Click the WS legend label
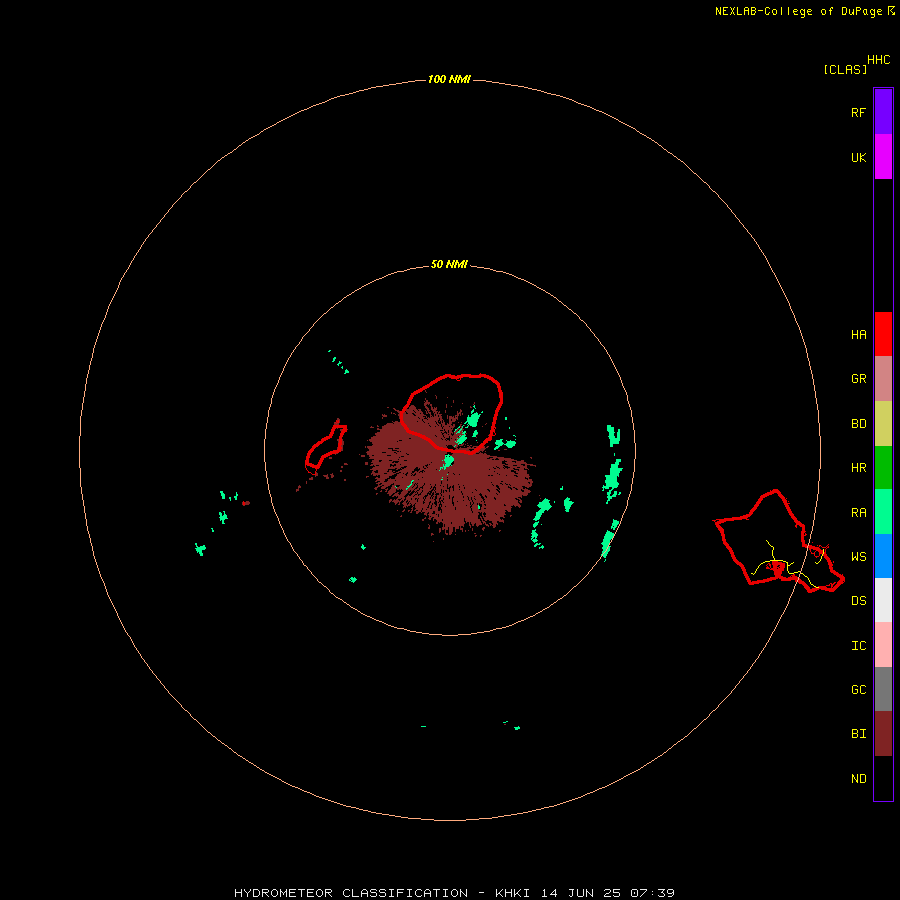Image resolution: width=900 pixels, height=900 pixels. pos(858,557)
